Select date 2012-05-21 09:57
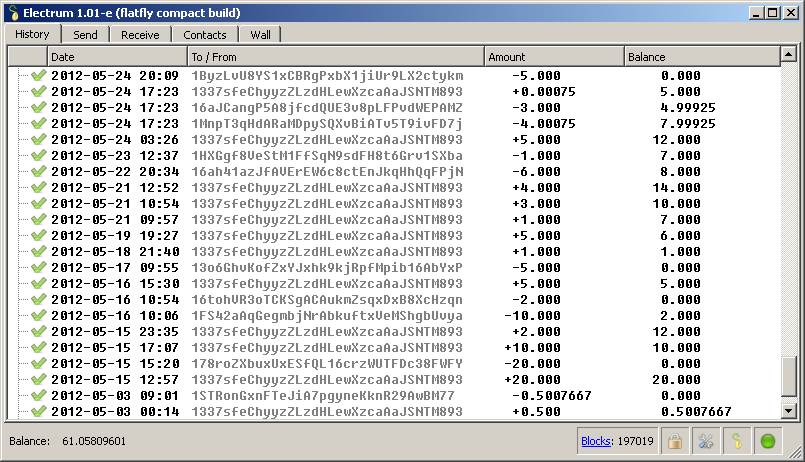 115,220
